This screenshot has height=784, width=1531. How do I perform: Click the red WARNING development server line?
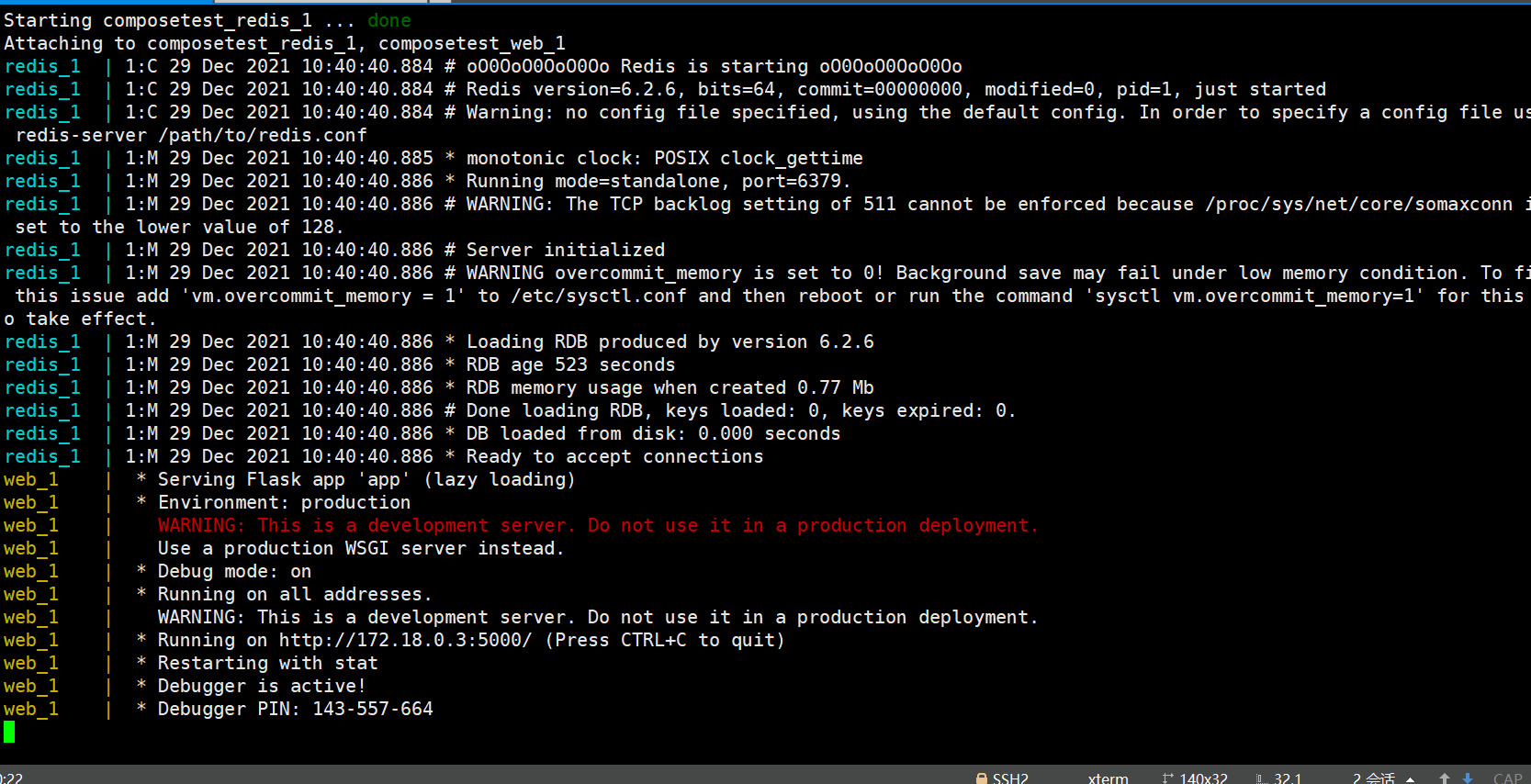click(598, 525)
